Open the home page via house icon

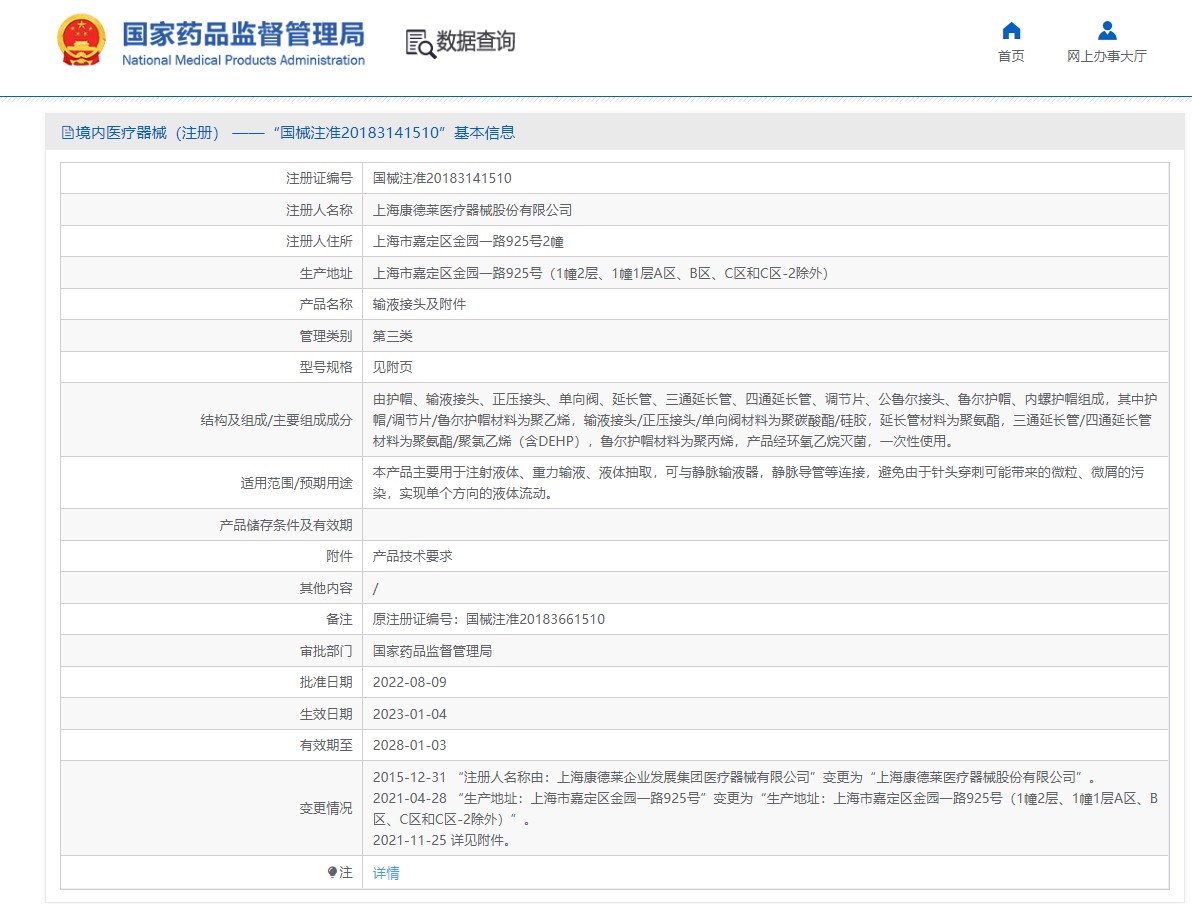[x=1011, y=30]
